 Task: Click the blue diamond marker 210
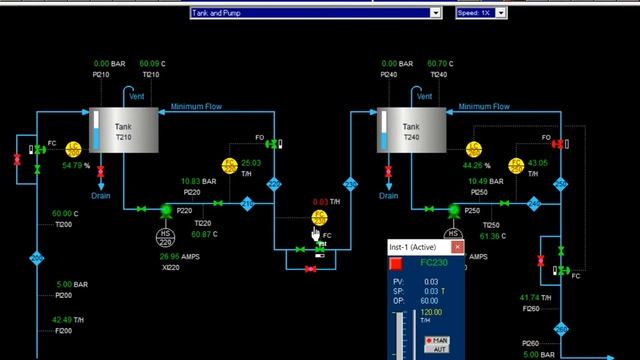pyautogui.click(x=247, y=203)
